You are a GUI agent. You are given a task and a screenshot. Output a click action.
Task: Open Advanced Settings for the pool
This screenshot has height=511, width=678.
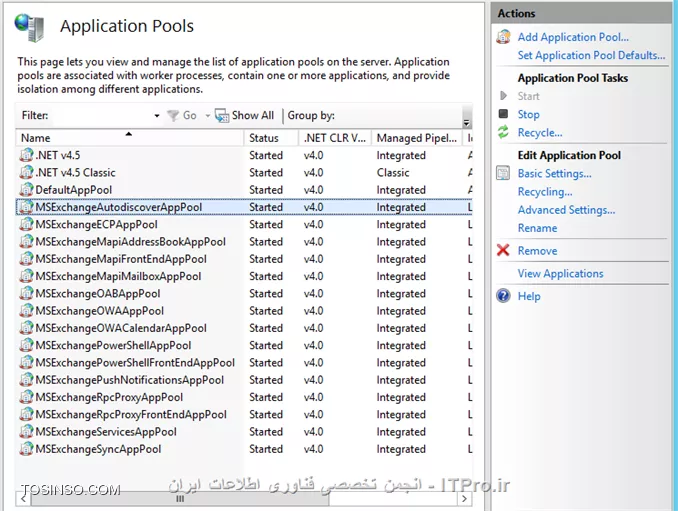[566, 210]
